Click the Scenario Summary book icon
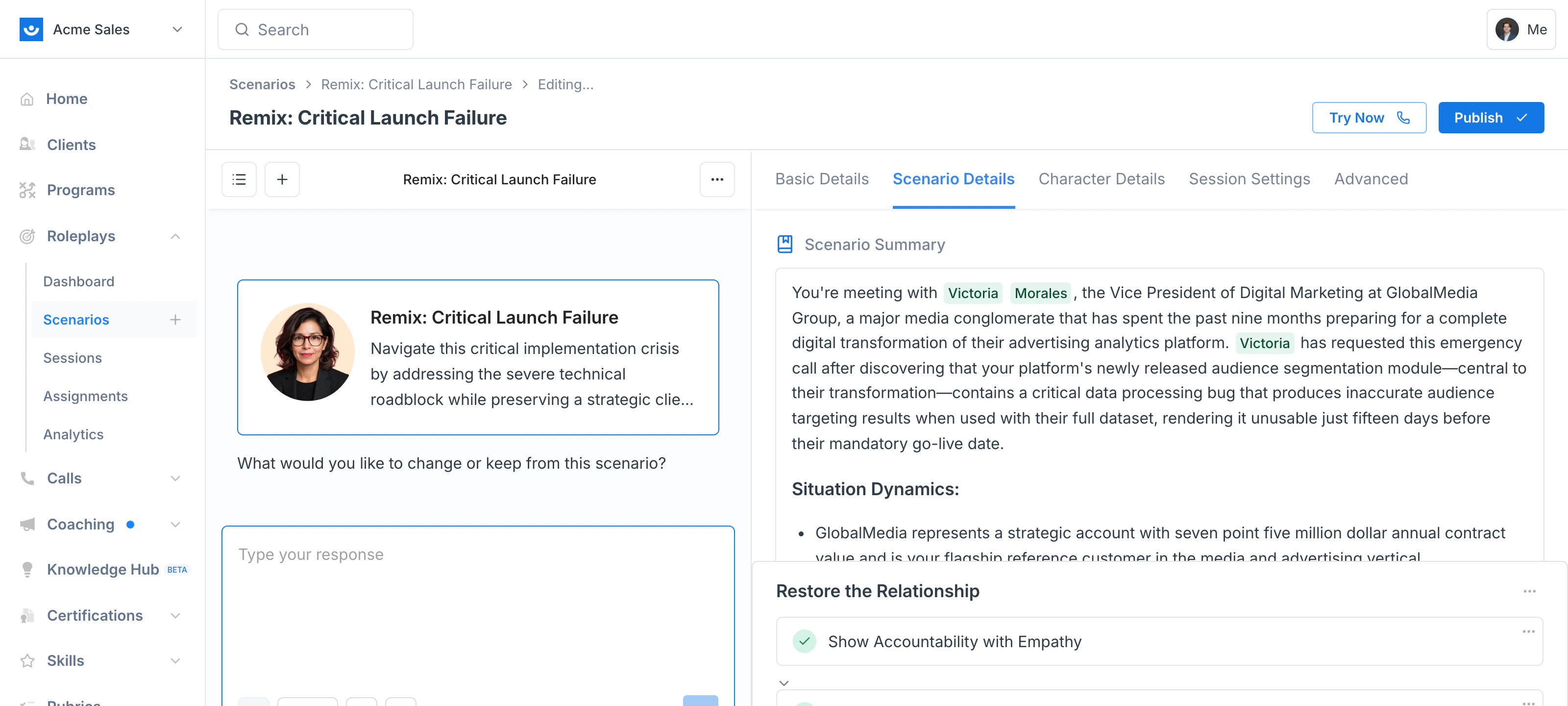The width and height of the screenshot is (1568, 706). [x=784, y=244]
